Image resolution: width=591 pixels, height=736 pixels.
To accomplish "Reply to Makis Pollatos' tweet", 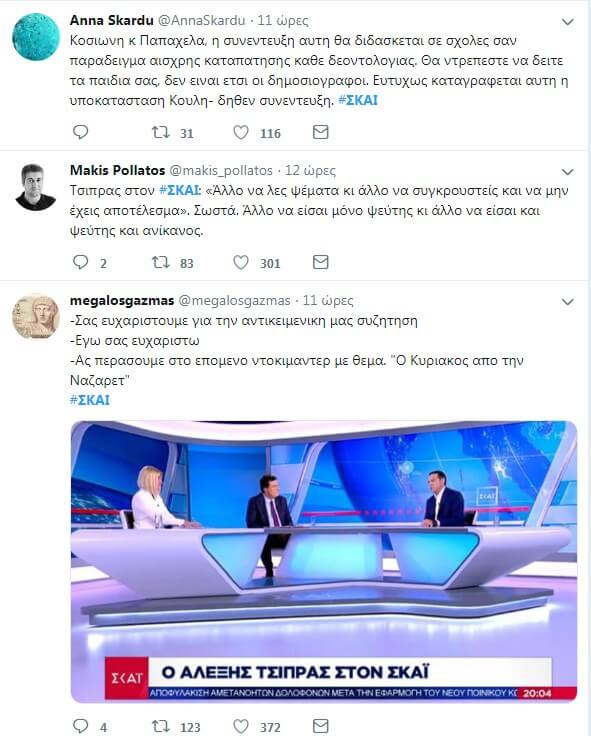I will click(x=81, y=262).
